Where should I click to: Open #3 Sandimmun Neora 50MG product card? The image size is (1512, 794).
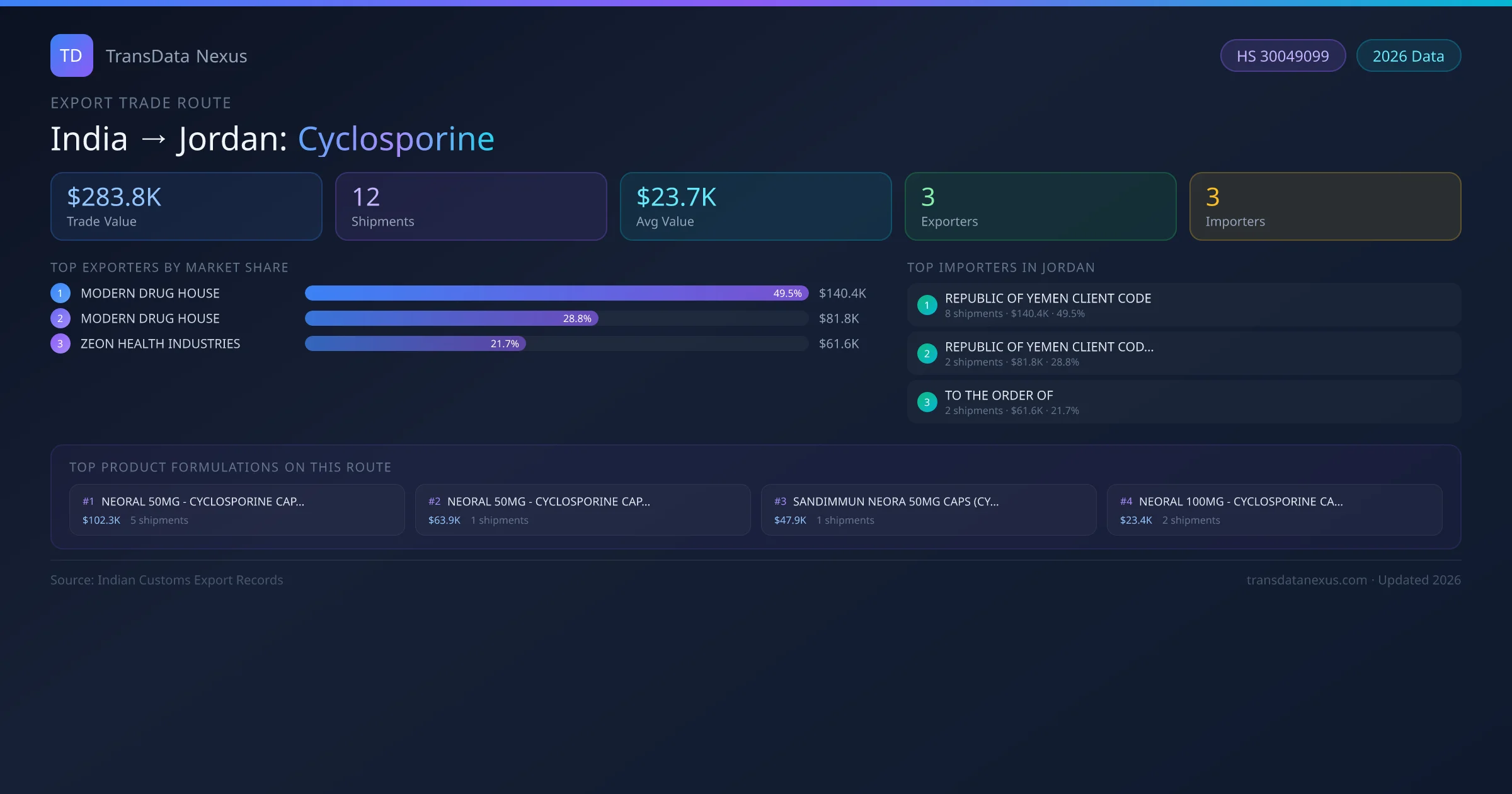point(928,510)
